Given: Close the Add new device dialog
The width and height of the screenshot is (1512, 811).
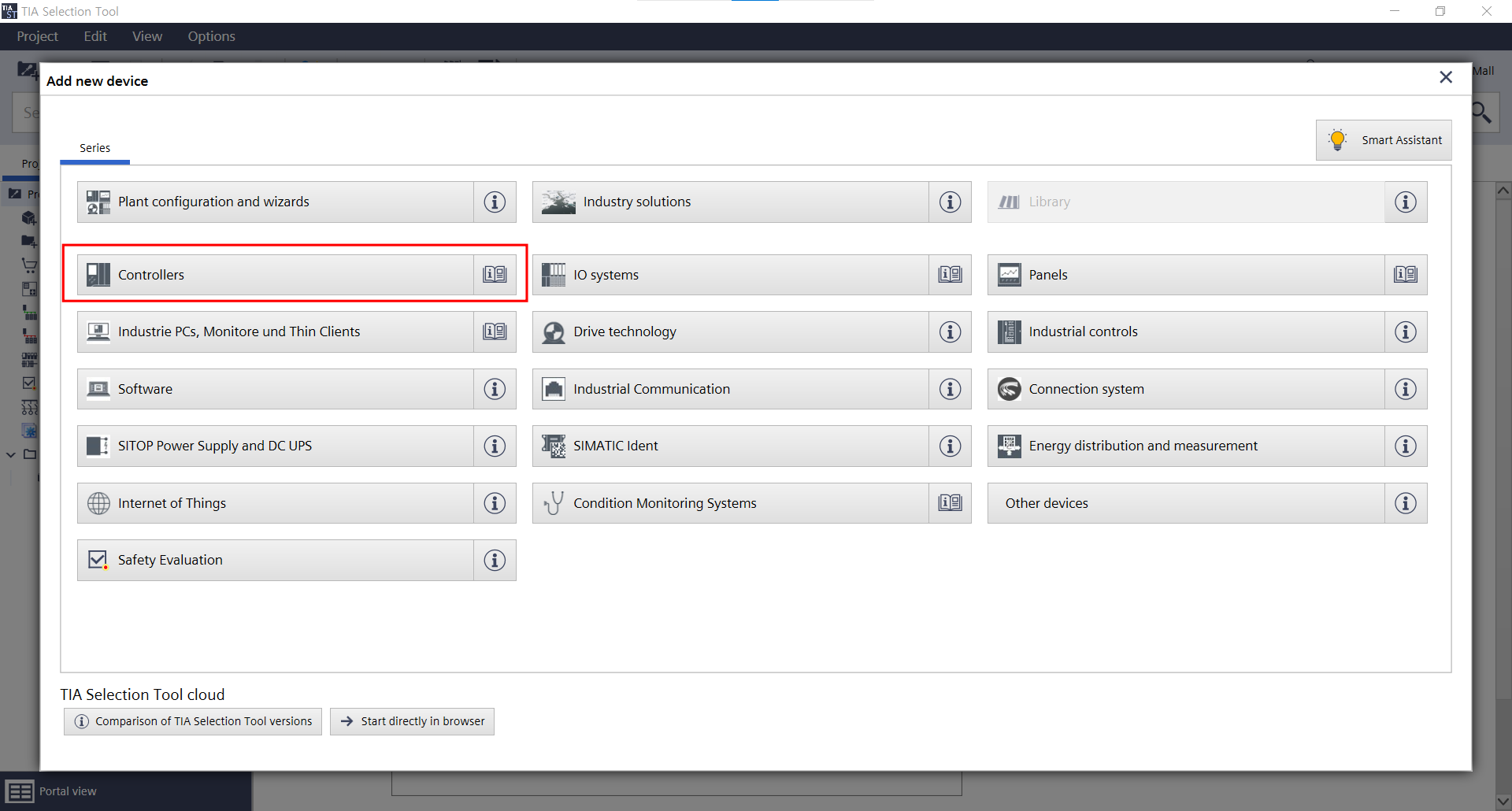Looking at the screenshot, I should (1446, 77).
